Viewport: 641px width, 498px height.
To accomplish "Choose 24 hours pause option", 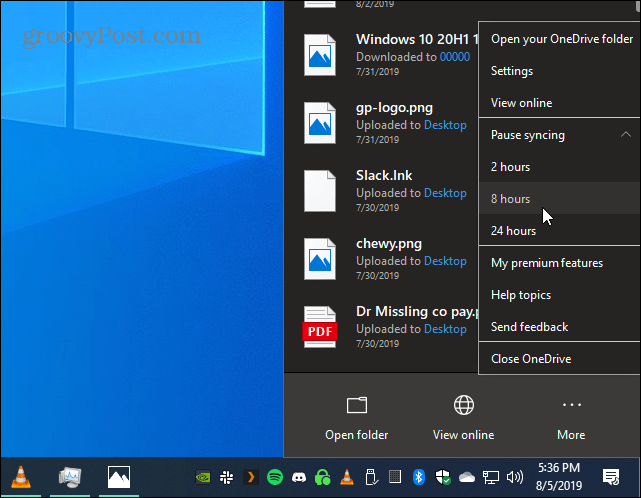I will (x=559, y=231).
